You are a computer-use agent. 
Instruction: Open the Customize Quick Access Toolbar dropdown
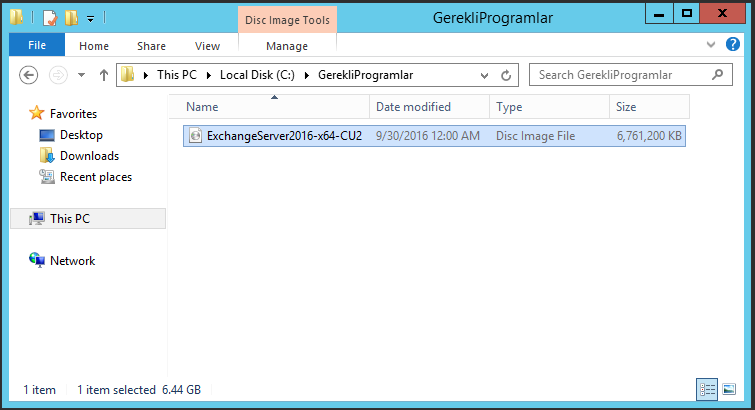pyautogui.click(x=90, y=19)
